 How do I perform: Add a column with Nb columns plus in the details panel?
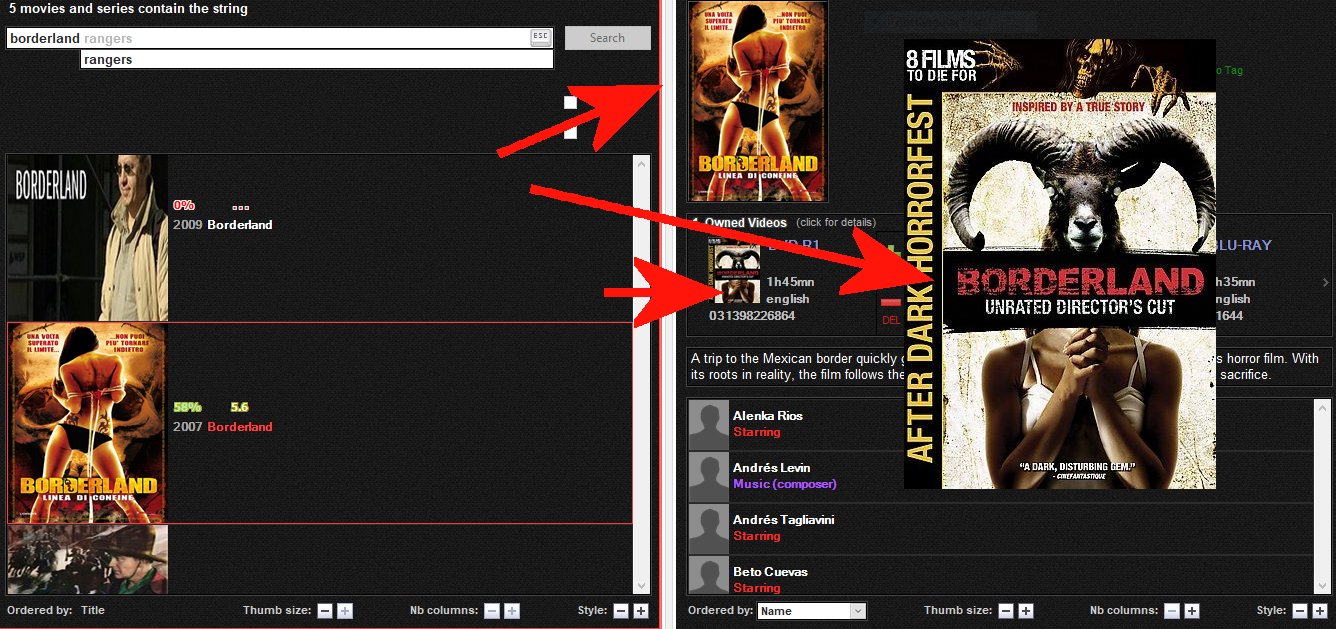[1191, 611]
